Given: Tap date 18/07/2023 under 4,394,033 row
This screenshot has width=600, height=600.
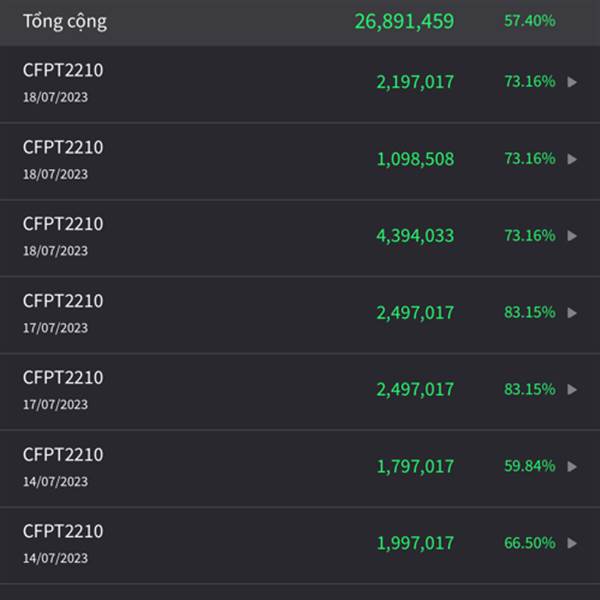Looking at the screenshot, I should (55, 251).
